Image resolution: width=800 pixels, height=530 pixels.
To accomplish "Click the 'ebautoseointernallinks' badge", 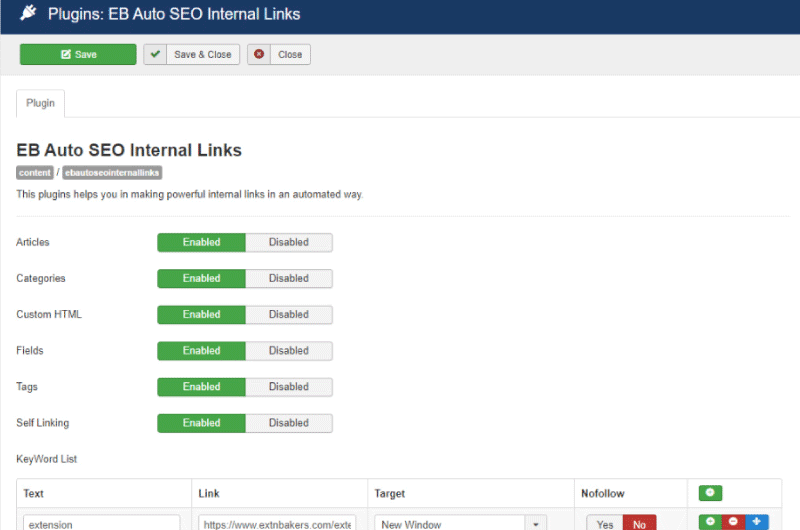I will pyautogui.click(x=112, y=173).
